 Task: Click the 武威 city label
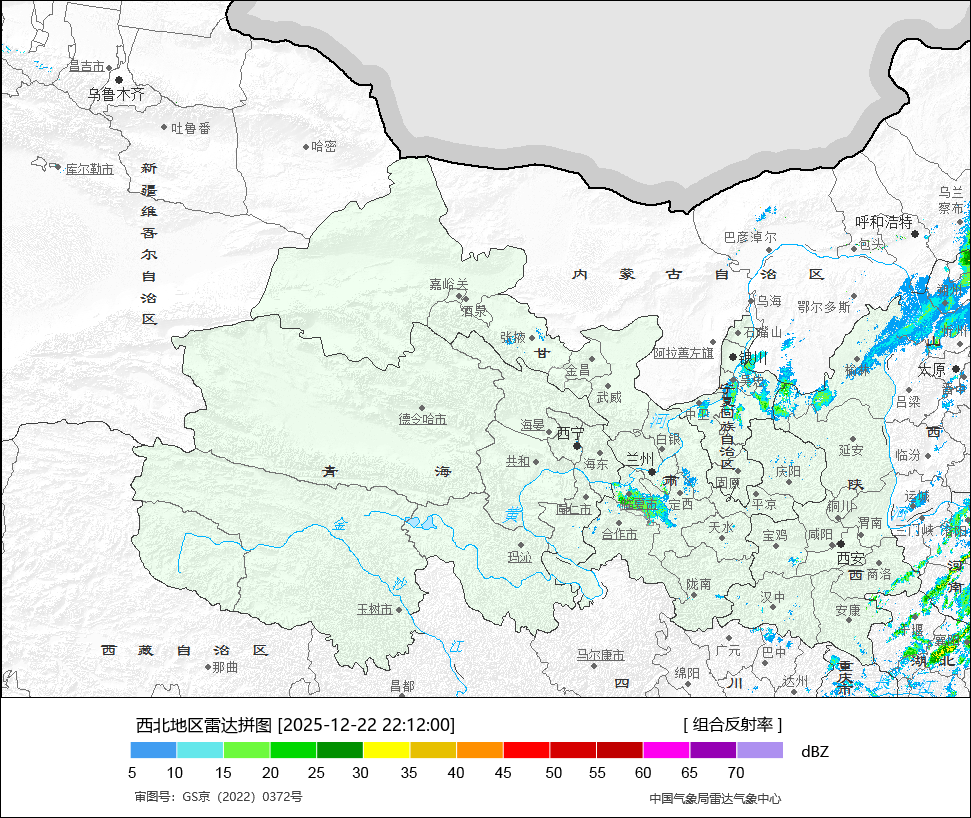[609, 397]
